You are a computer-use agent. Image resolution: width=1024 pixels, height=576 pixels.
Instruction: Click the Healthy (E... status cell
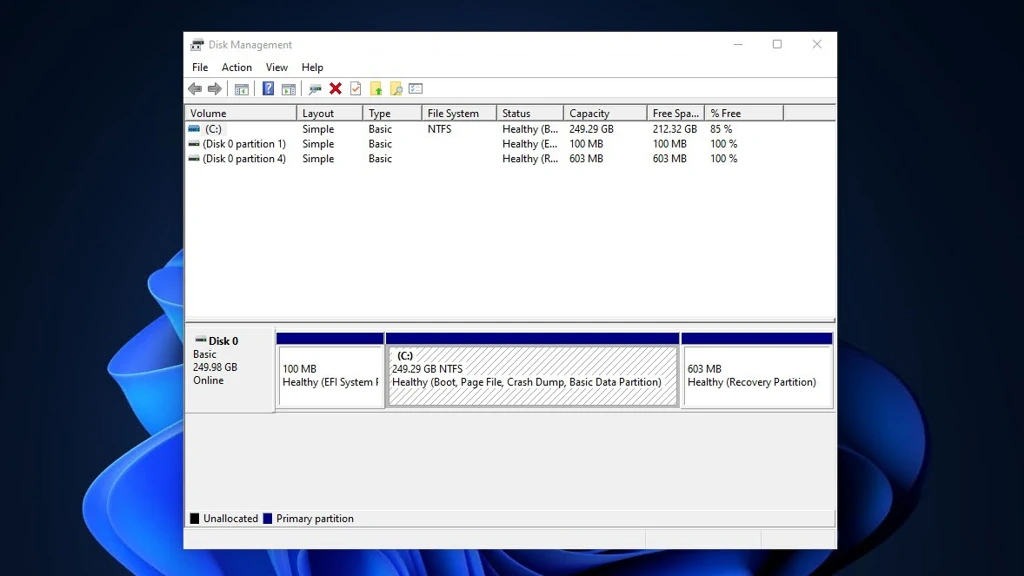point(530,144)
